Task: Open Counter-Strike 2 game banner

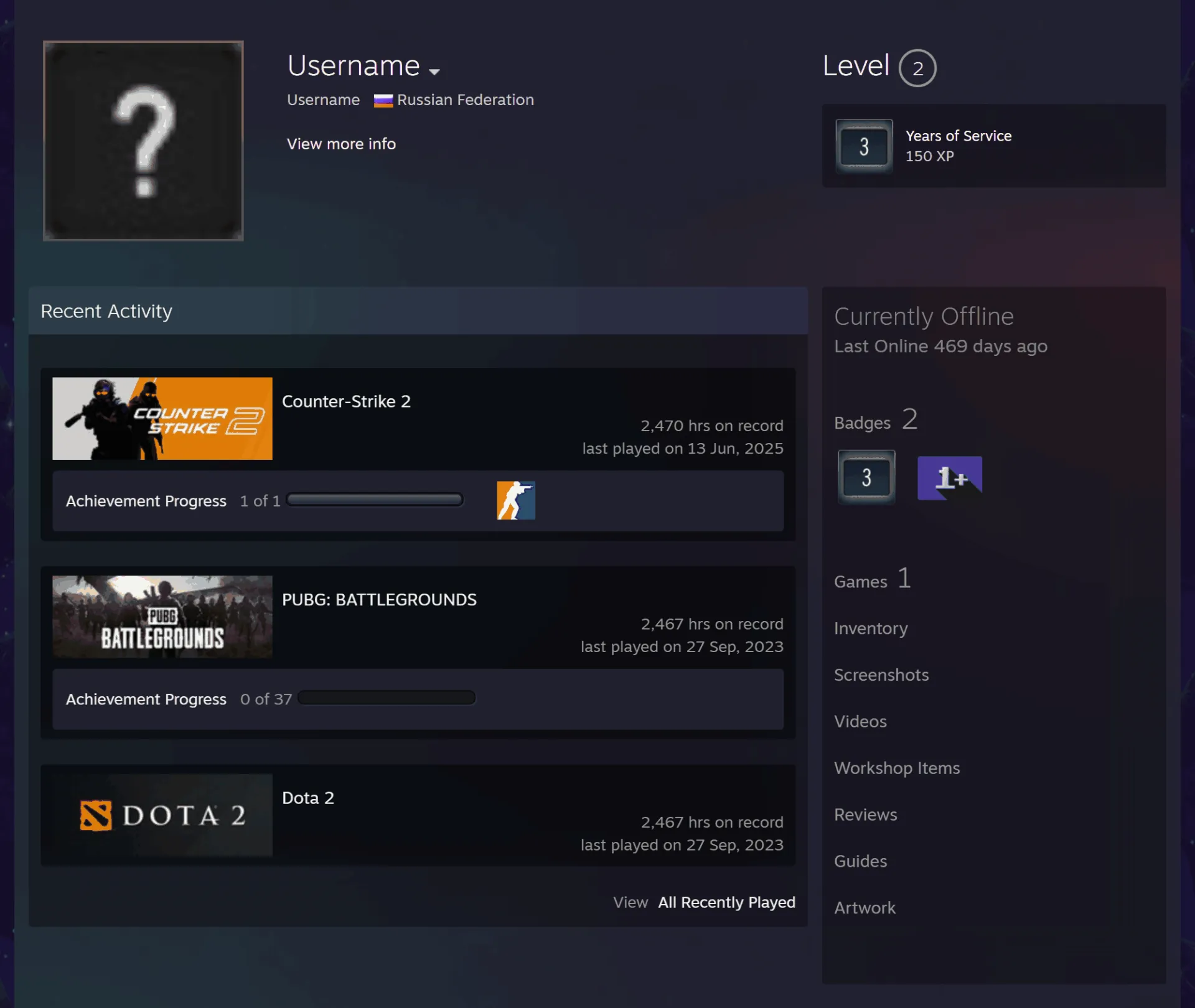Action: pyautogui.click(x=162, y=418)
